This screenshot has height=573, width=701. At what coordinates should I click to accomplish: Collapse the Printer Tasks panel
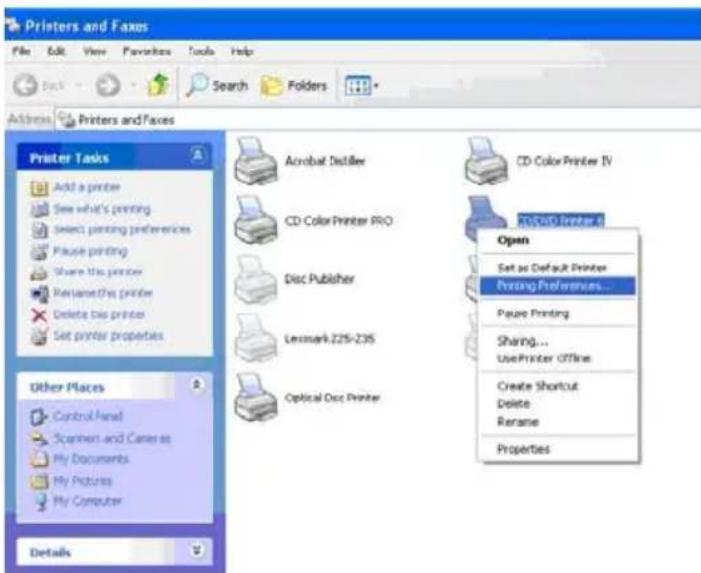pyautogui.click(x=197, y=156)
